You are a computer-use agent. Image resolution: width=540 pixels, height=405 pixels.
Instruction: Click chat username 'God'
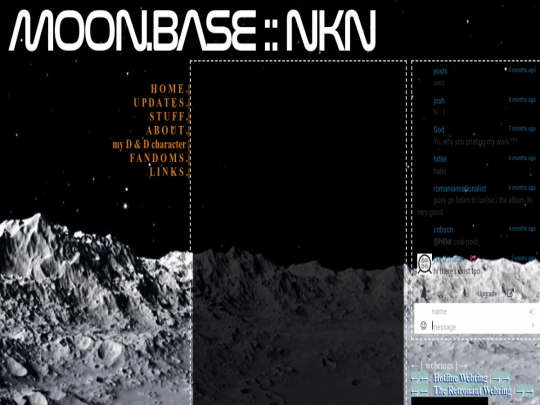(x=439, y=129)
